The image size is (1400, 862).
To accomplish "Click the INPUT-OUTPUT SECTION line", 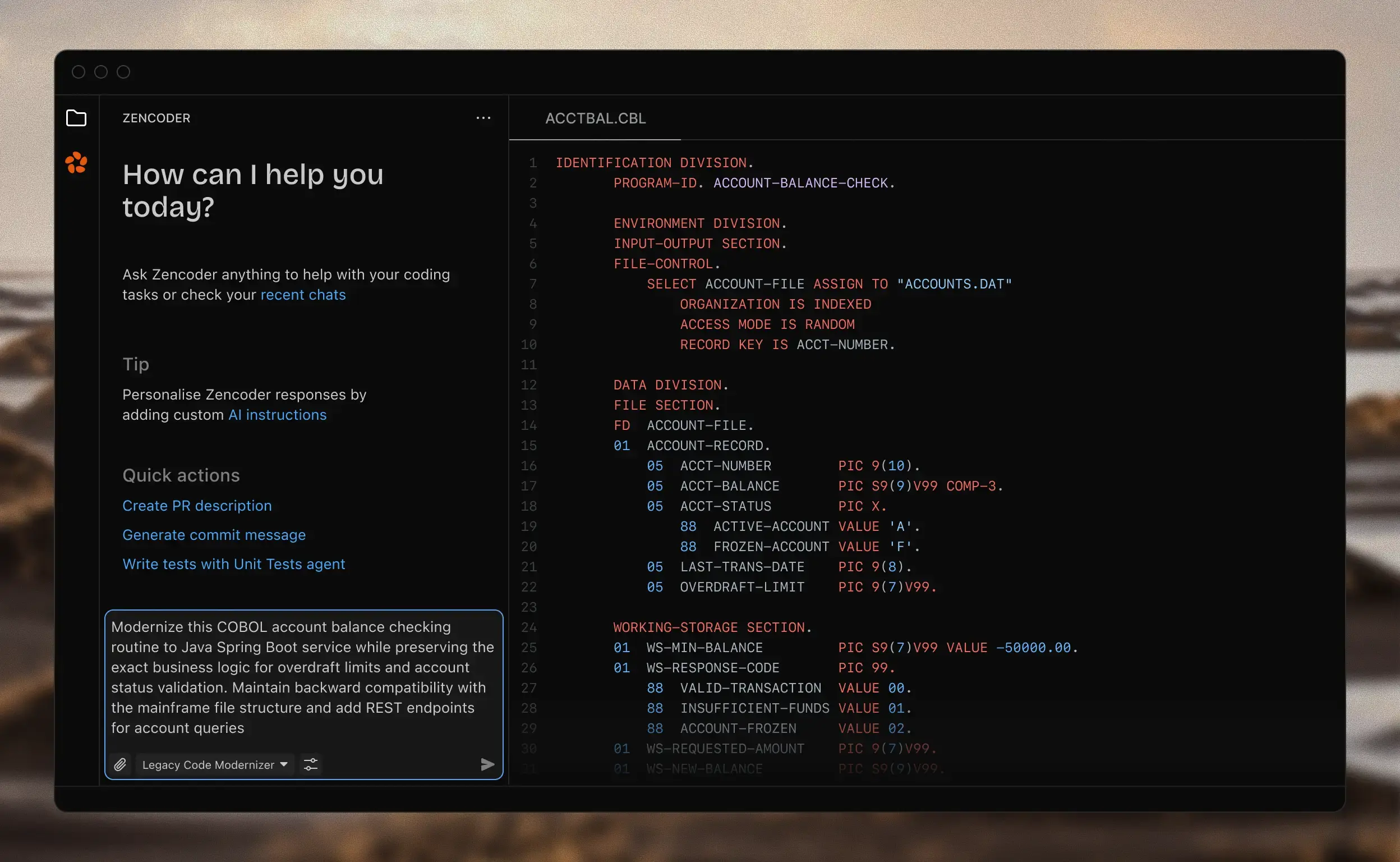I will pyautogui.click(x=701, y=244).
